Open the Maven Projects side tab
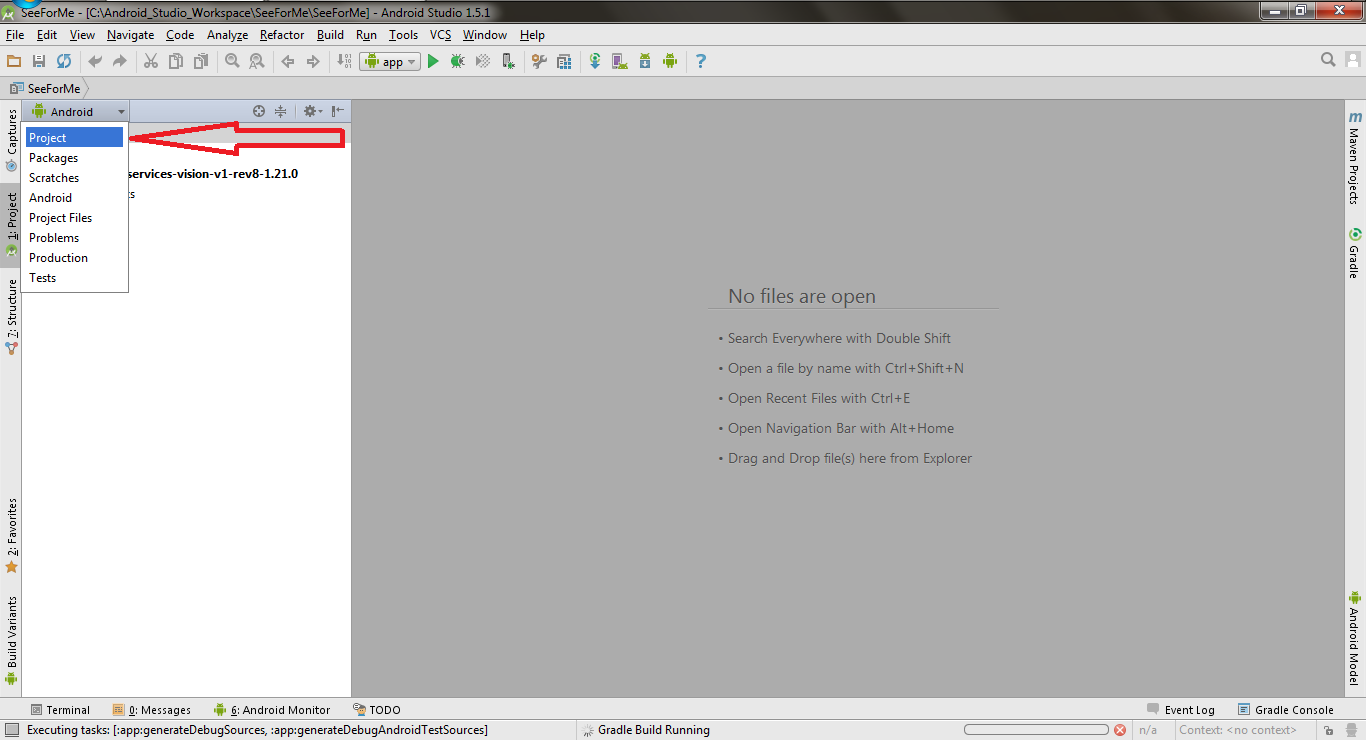Image resolution: width=1366 pixels, height=740 pixels. tap(1354, 158)
